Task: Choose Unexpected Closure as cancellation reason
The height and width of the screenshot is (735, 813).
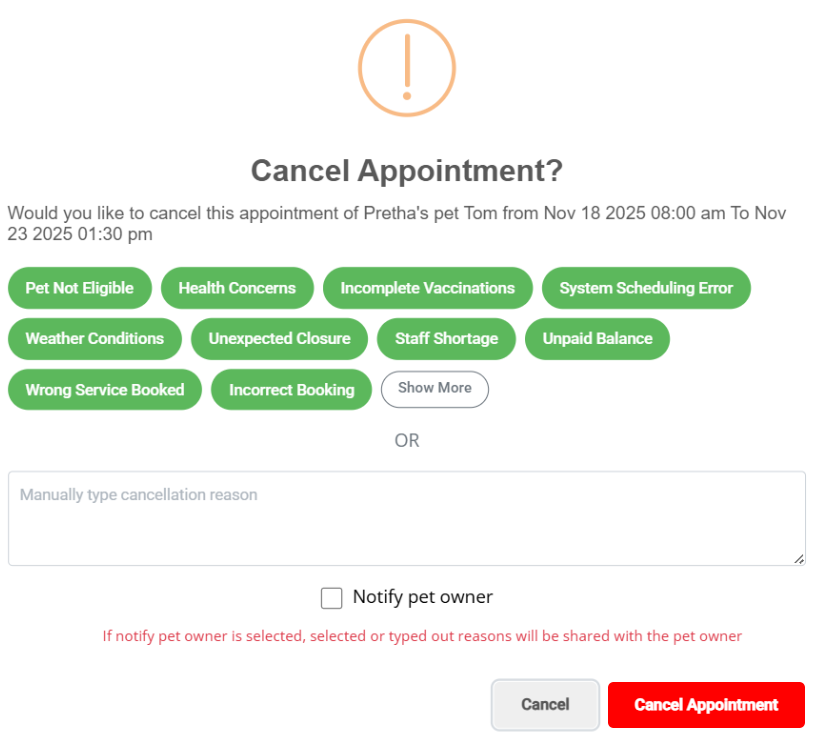Action: coord(279,338)
